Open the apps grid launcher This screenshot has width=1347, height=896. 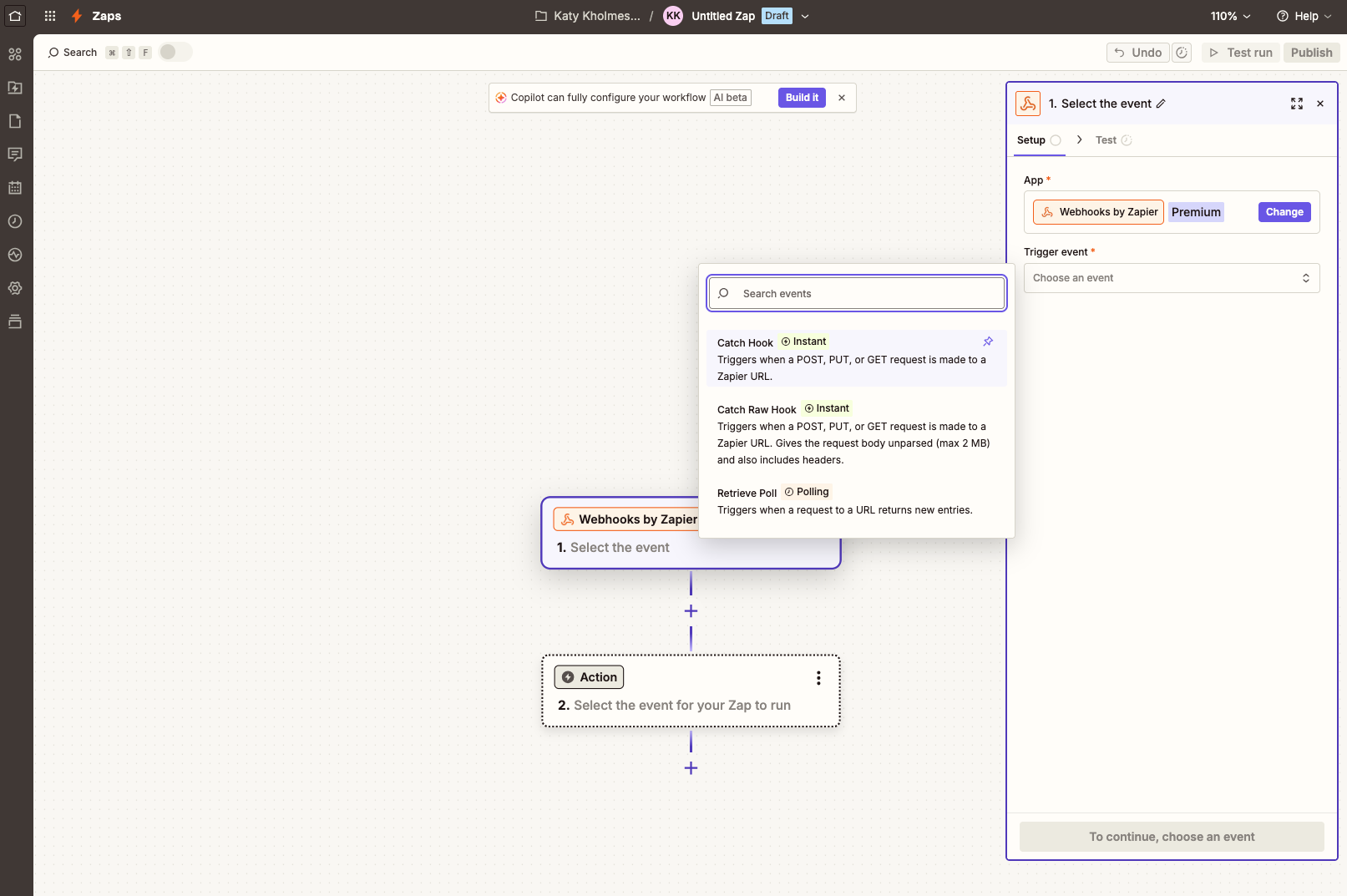[50, 16]
